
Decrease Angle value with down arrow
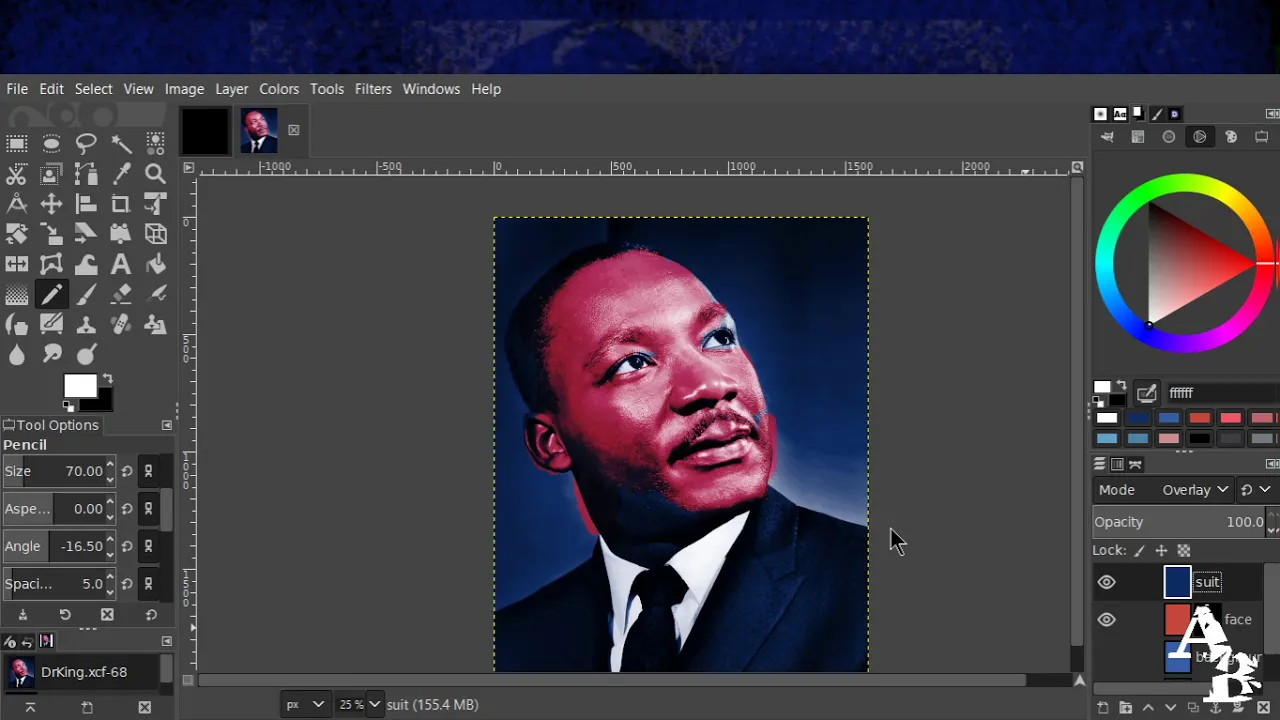tap(110, 553)
